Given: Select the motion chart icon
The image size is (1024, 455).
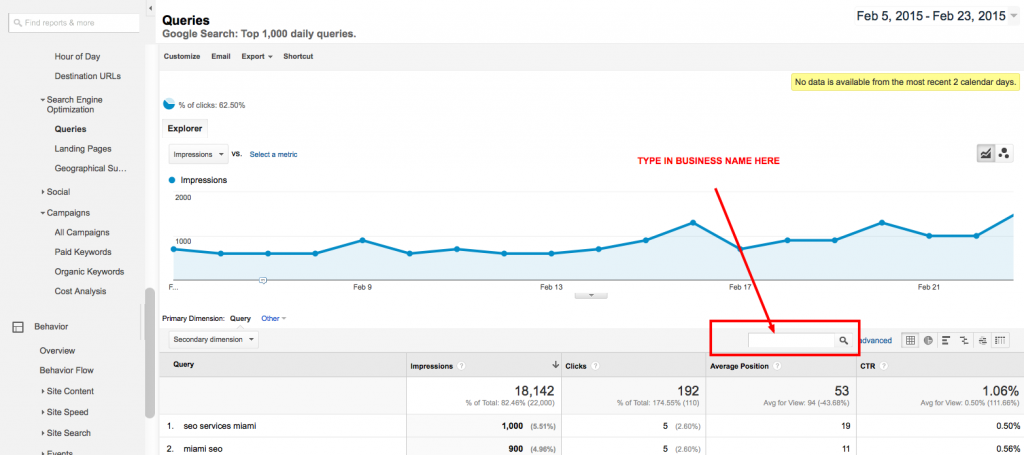Looking at the screenshot, I should point(1004,153).
